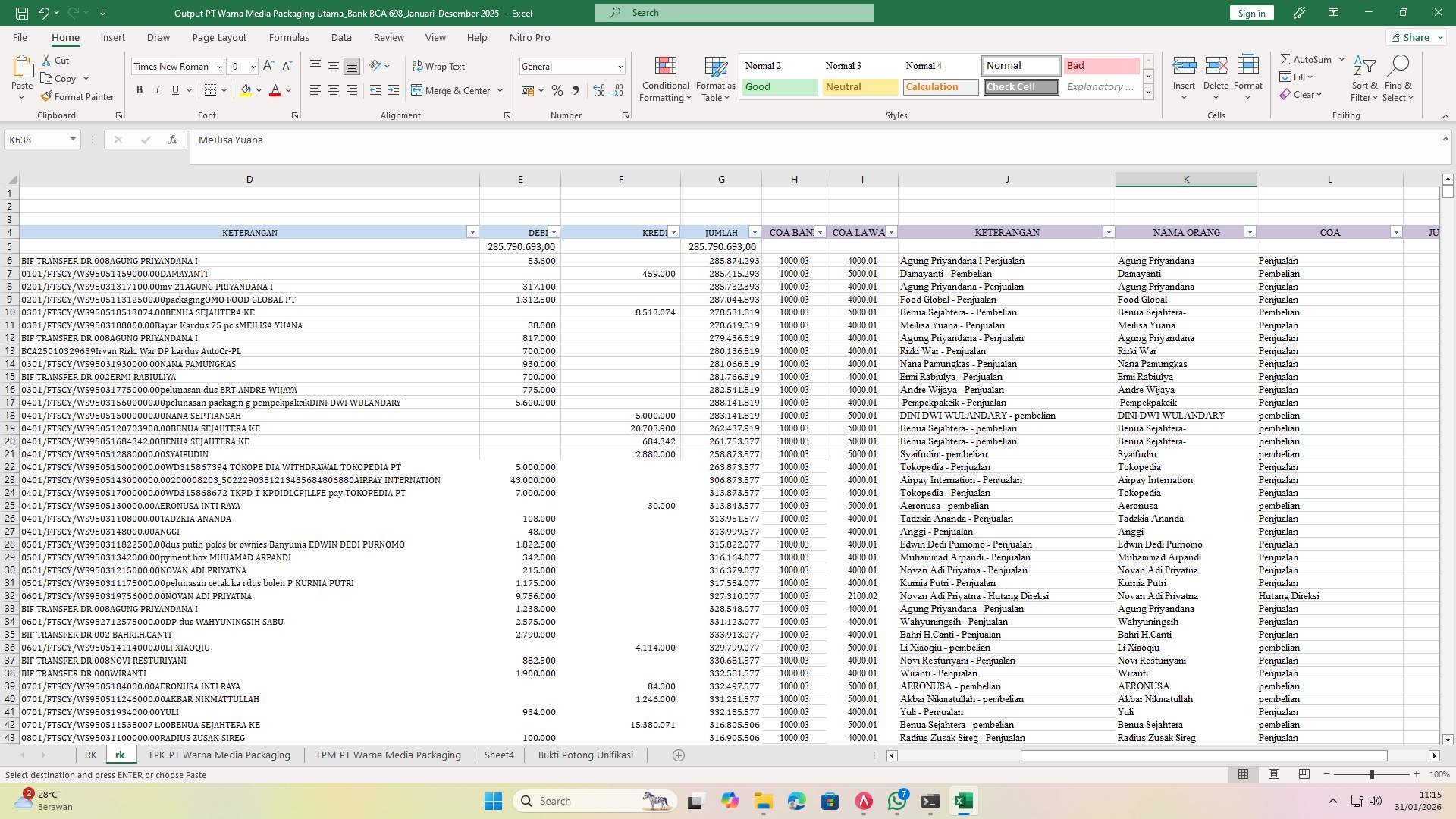
Task: Apply Merge & Center to selection
Action: tap(452, 90)
